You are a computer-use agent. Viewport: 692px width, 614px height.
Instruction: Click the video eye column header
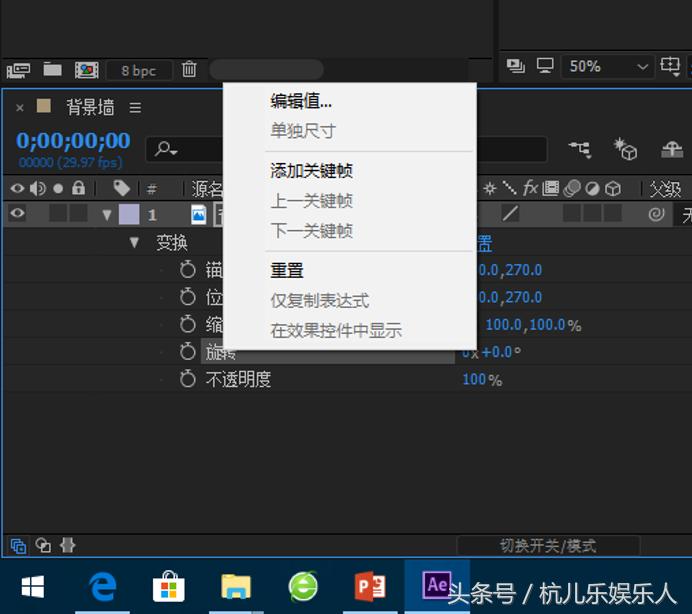click(x=17, y=188)
